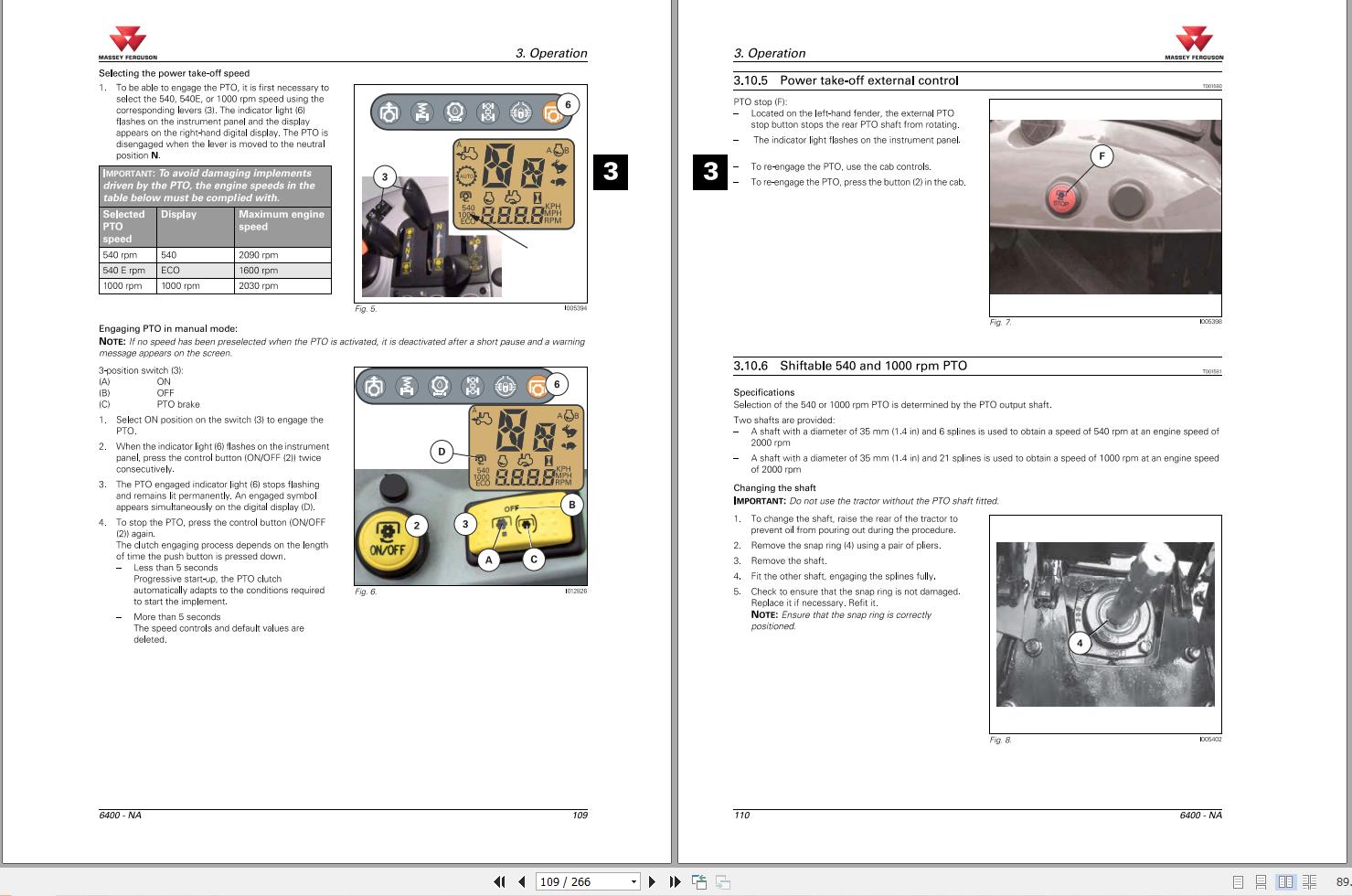Click the 'Fig. 6.' caption

[366, 592]
